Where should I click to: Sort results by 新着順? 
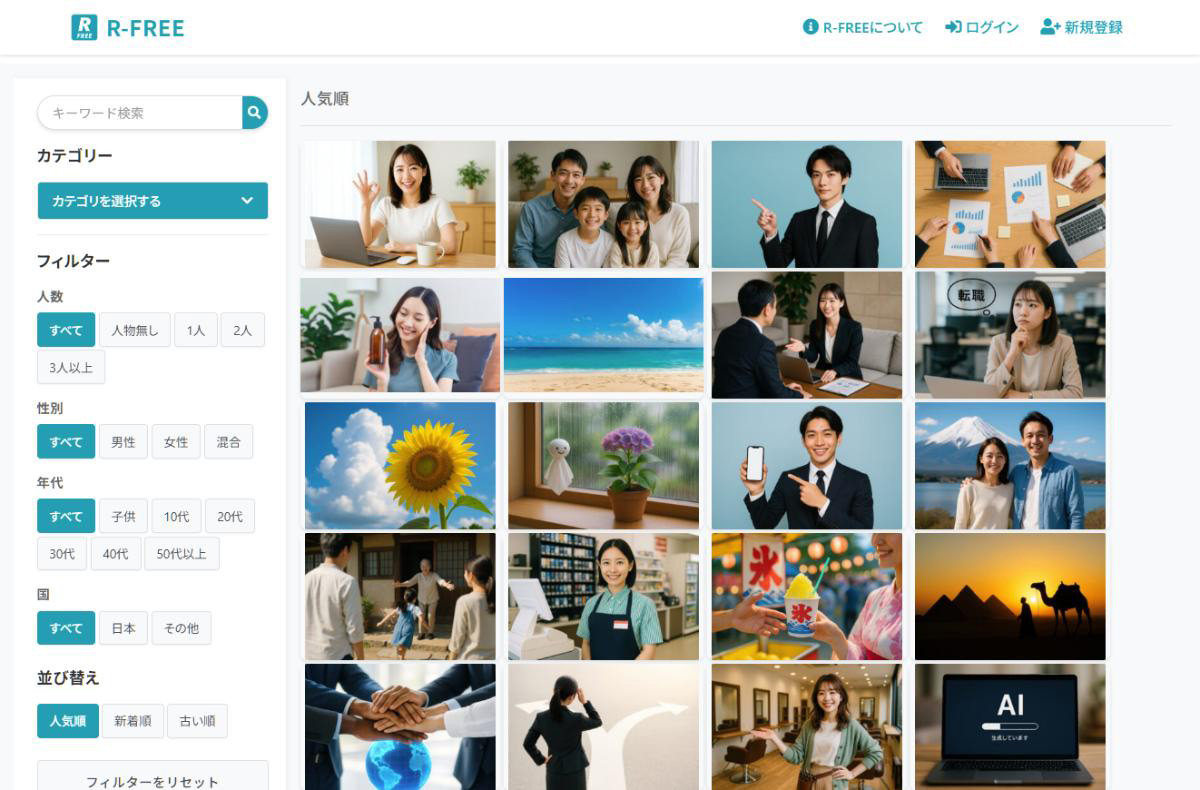tap(132, 721)
